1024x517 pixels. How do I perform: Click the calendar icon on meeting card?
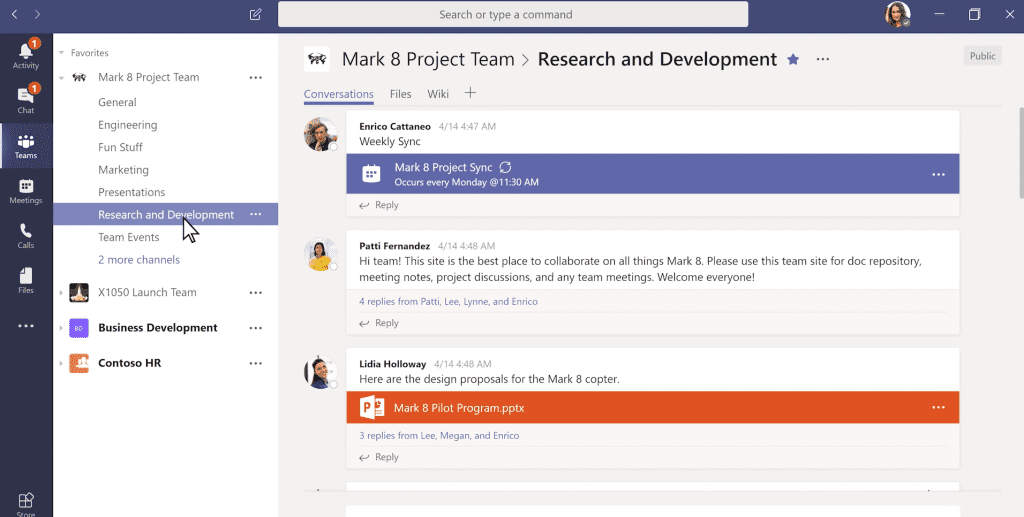[371, 174]
